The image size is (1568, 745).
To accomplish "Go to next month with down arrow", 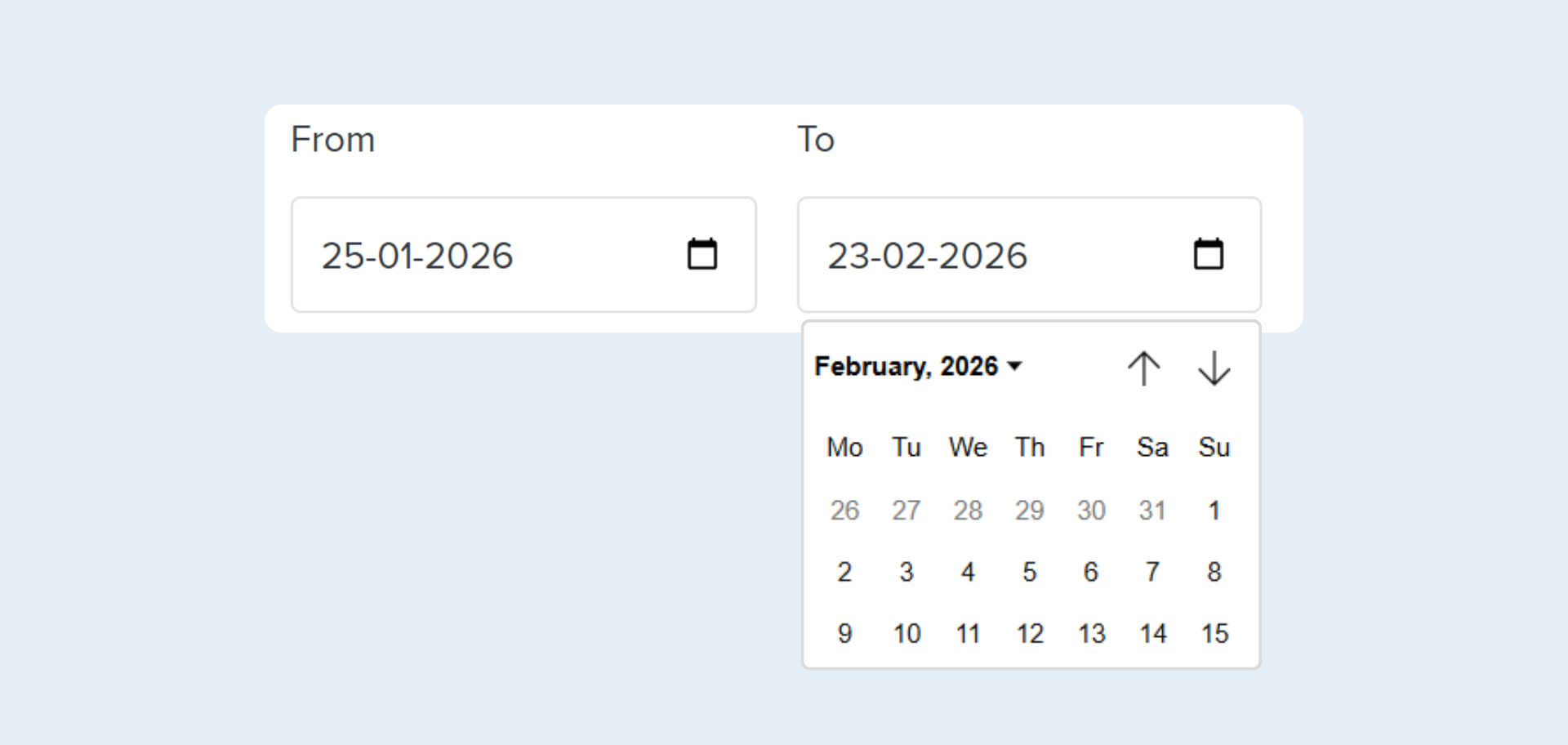I will pos(1214,368).
